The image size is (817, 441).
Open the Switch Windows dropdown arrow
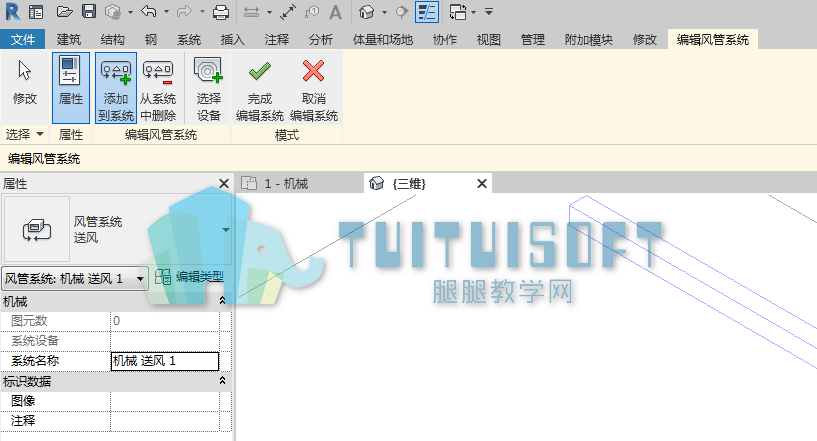(x=473, y=11)
